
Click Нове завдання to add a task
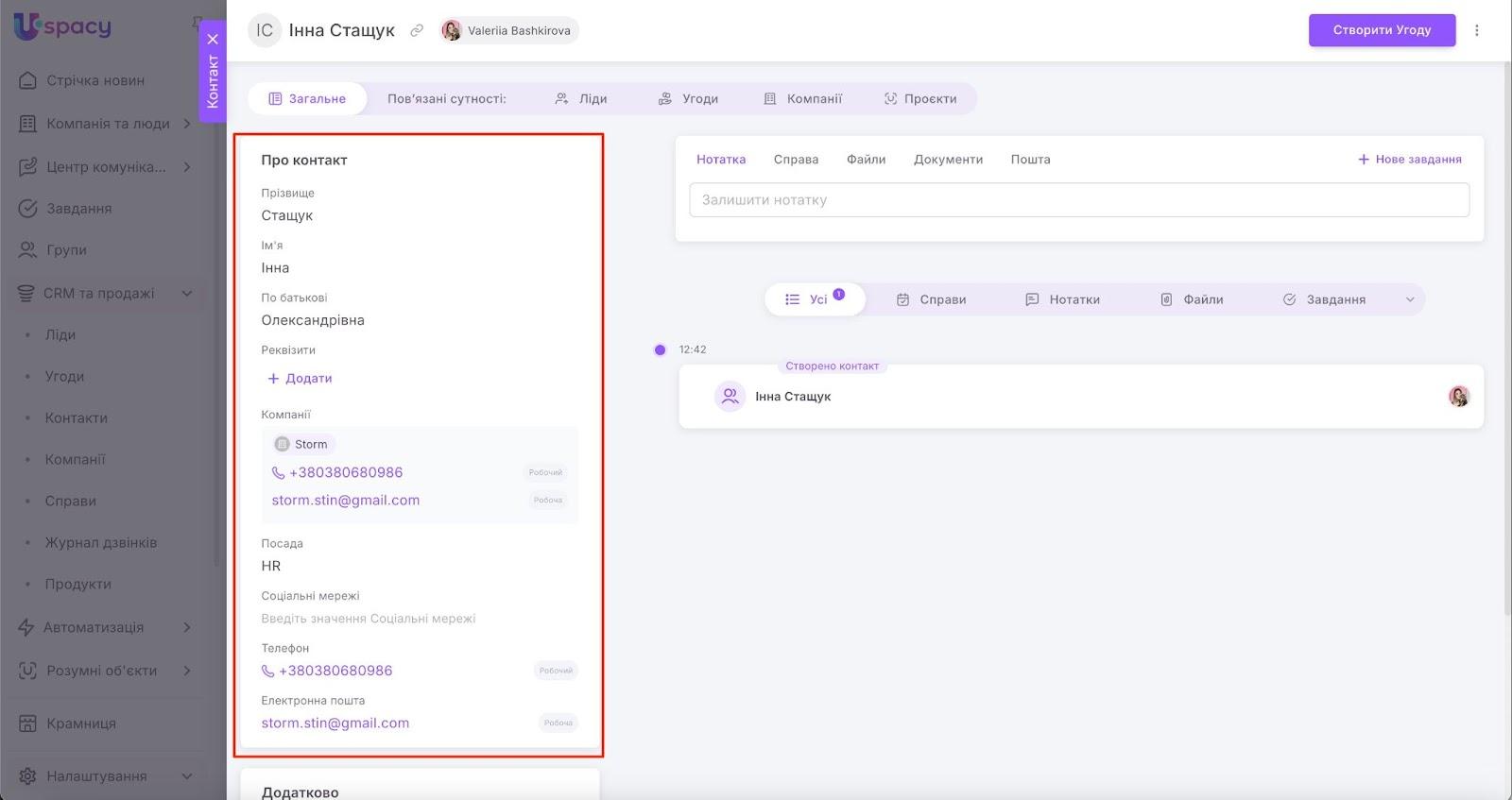pos(1409,160)
